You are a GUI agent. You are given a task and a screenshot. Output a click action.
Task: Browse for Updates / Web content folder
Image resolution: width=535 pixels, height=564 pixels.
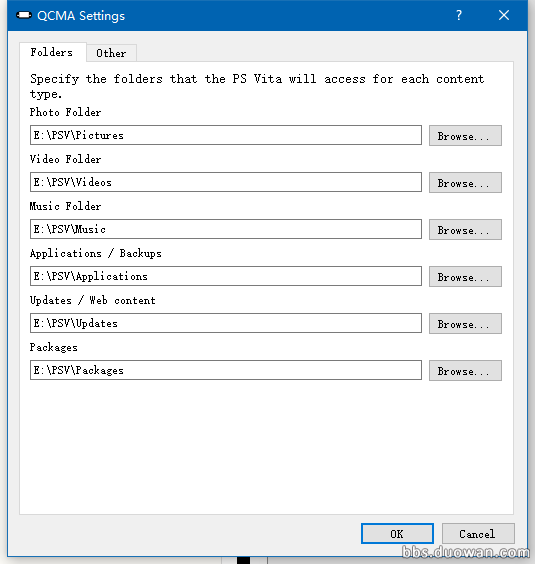tap(465, 323)
